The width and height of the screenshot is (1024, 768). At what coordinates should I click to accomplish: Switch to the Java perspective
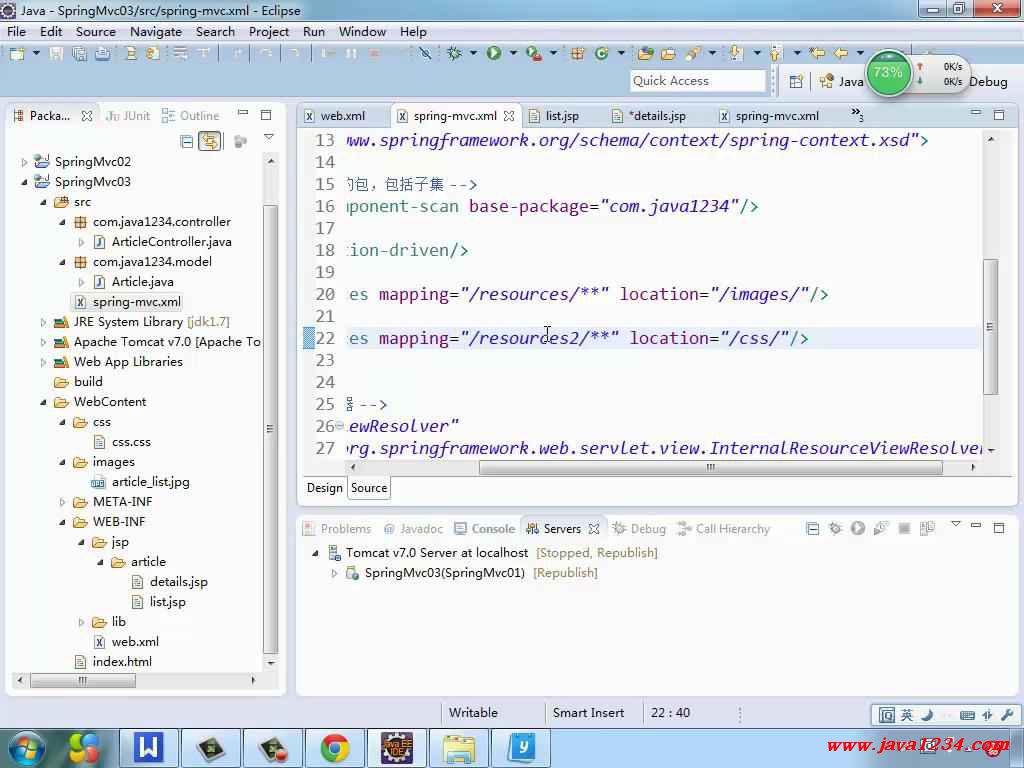click(x=841, y=82)
